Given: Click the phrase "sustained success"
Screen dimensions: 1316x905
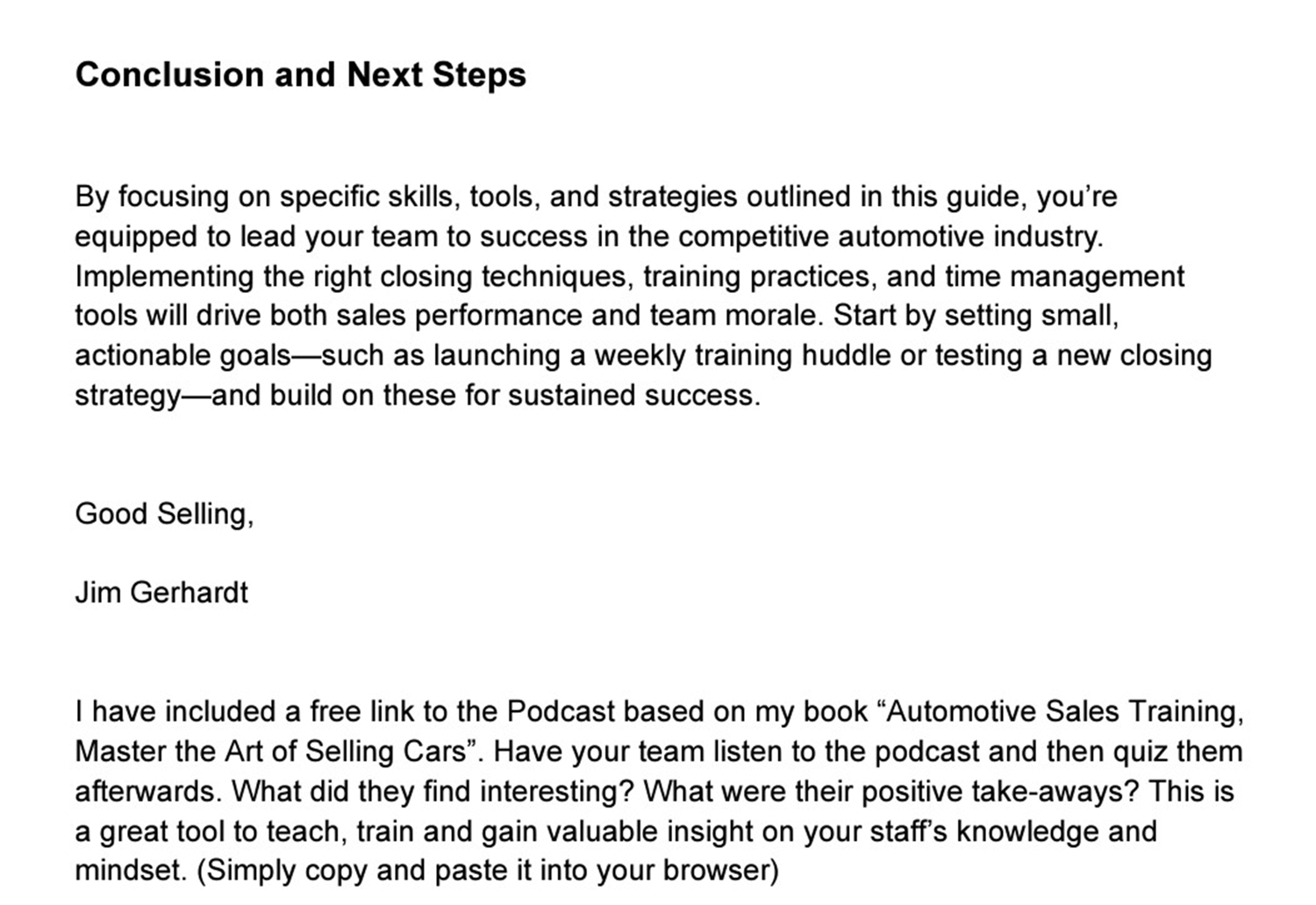Looking at the screenshot, I should [x=633, y=395].
